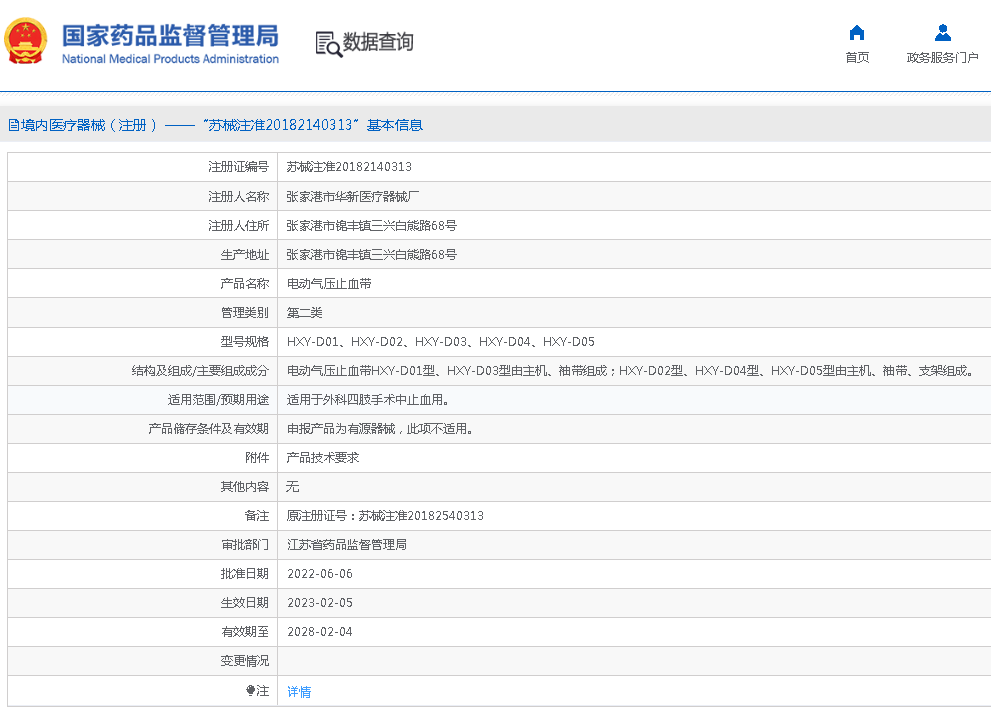Click the product name 电动气压止血带
991x708 pixels.
click(329, 283)
